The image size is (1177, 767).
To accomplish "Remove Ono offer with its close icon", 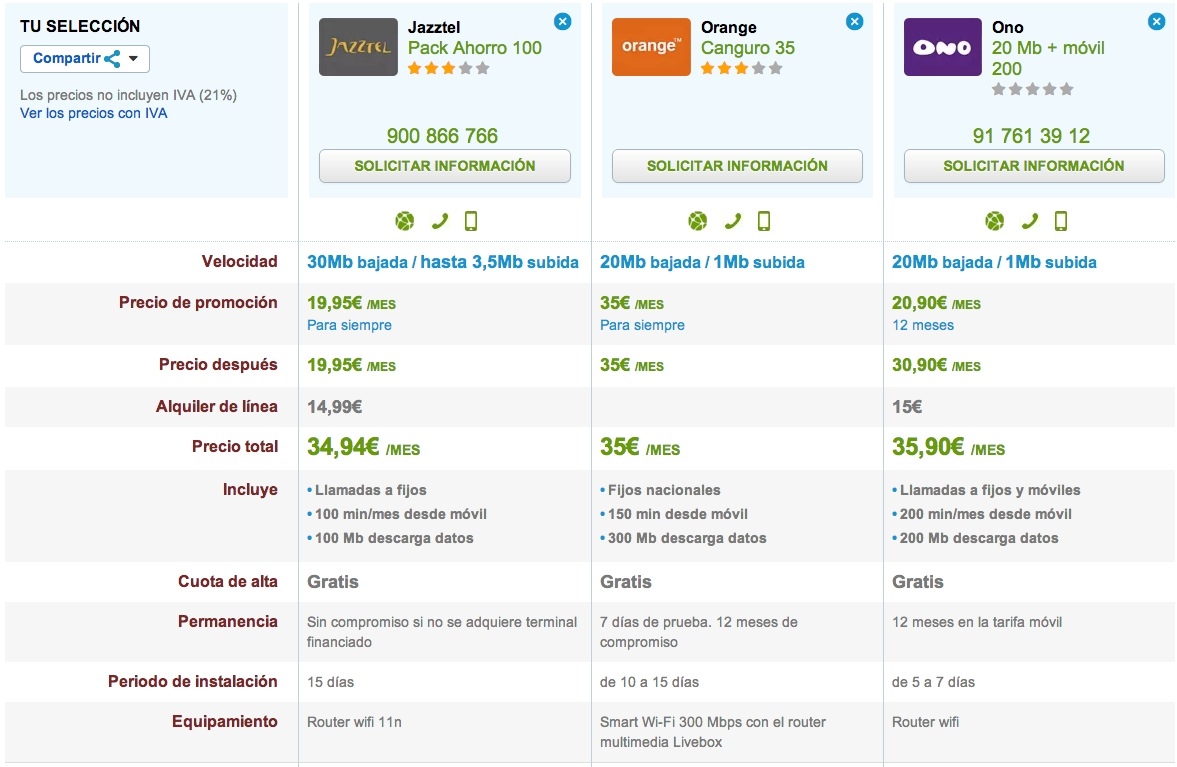I will coord(1157,22).
